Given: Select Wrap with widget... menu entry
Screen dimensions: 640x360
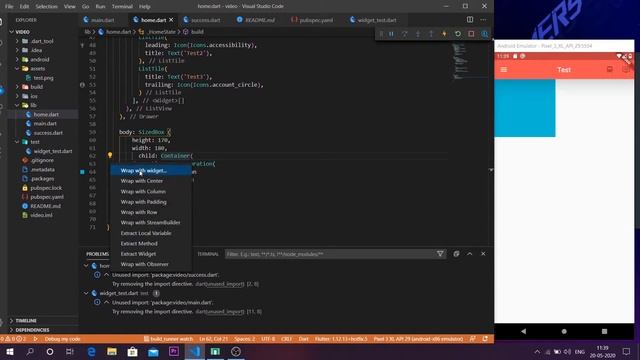Looking at the screenshot, I should [151, 171].
